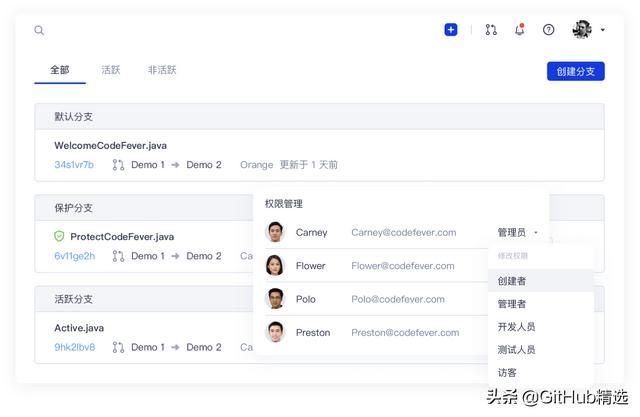The width and height of the screenshot is (640, 417).
Task: Click email Polo@codefever.com
Action: [398, 299]
